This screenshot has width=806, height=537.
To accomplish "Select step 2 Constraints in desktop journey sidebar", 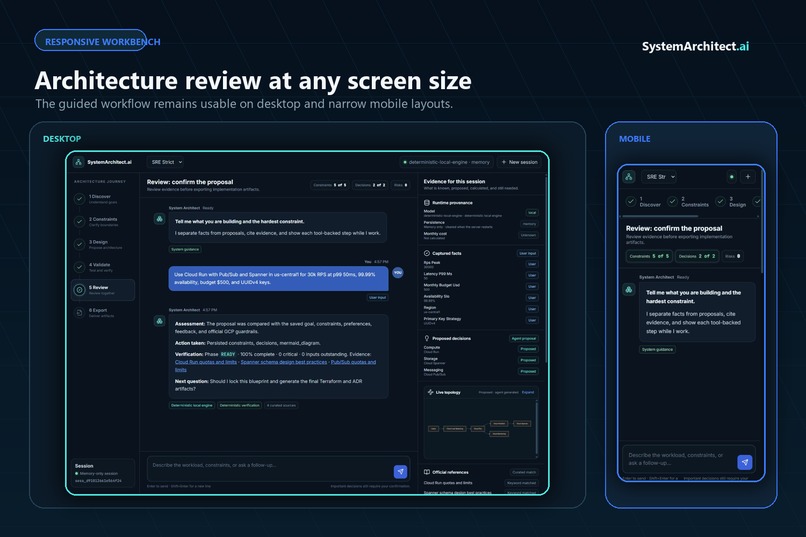I will tap(103, 221).
